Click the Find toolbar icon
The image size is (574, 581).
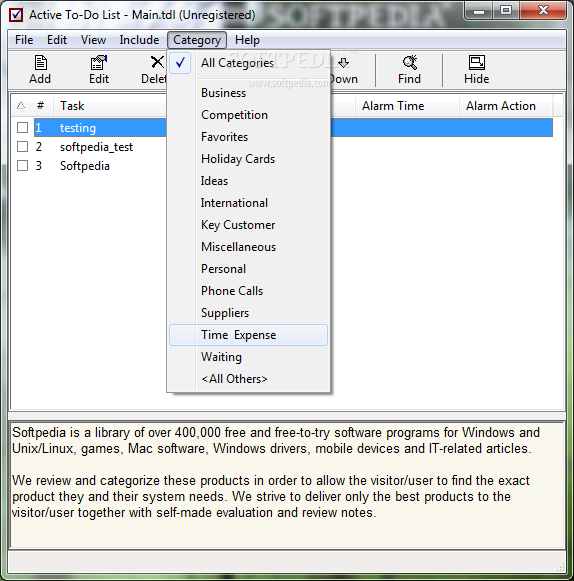409,70
